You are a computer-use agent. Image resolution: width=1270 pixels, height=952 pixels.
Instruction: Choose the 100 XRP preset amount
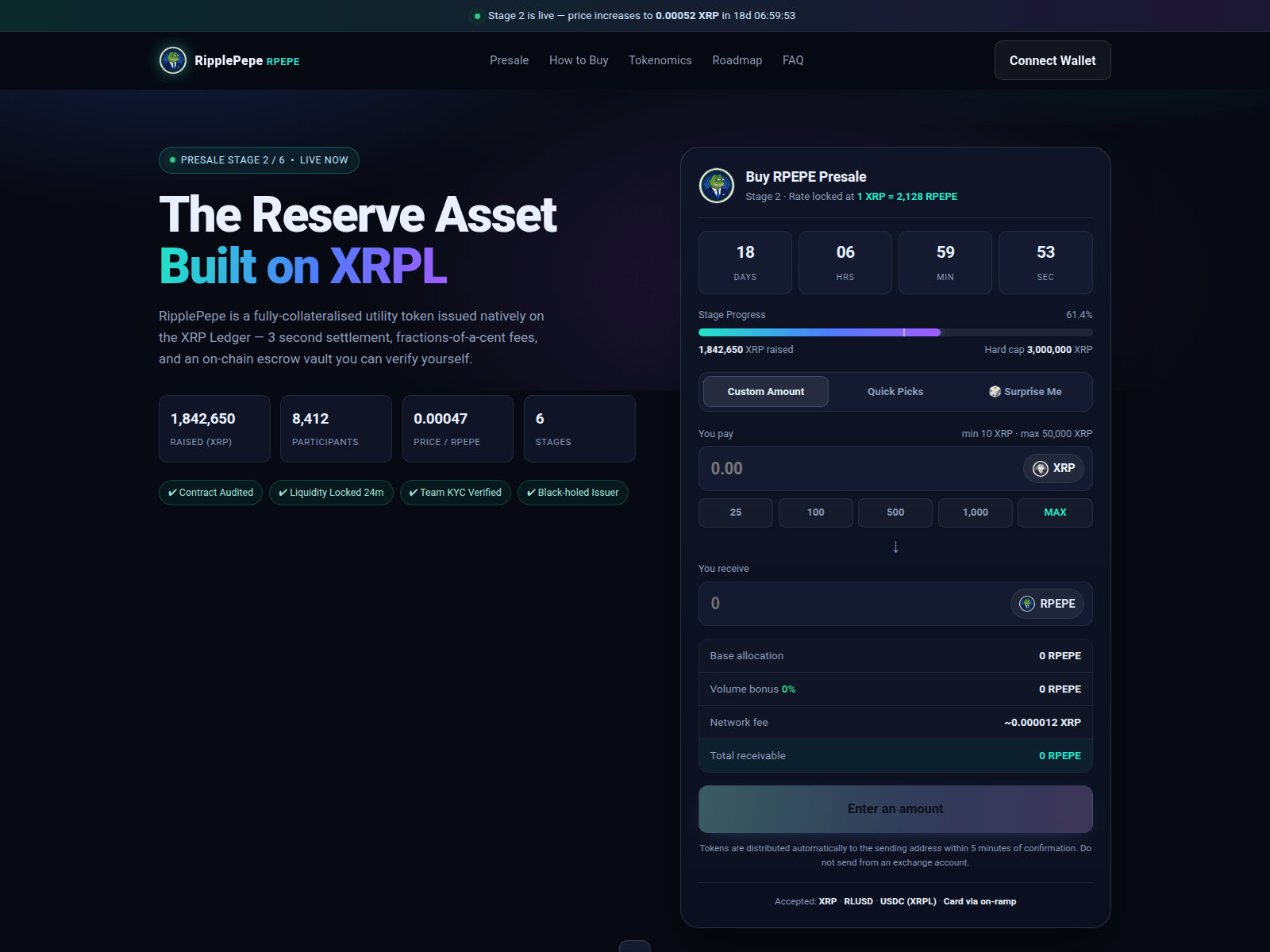(x=816, y=512)
